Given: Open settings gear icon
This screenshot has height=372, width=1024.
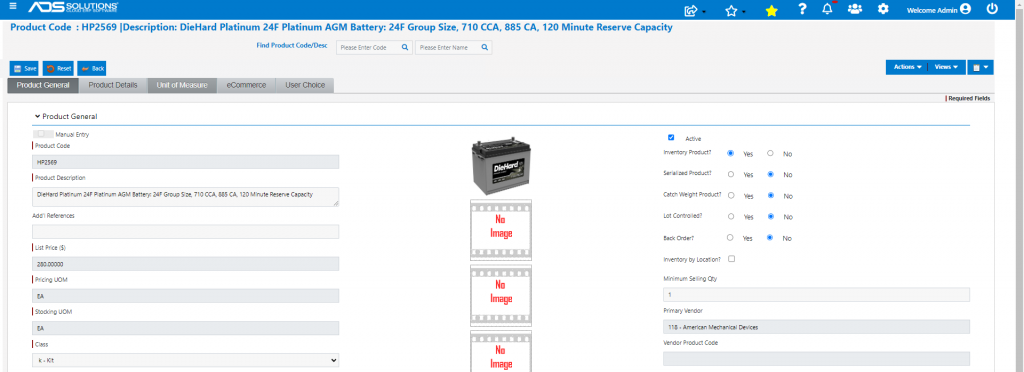Looking at the screenshot, I should 883,9.
